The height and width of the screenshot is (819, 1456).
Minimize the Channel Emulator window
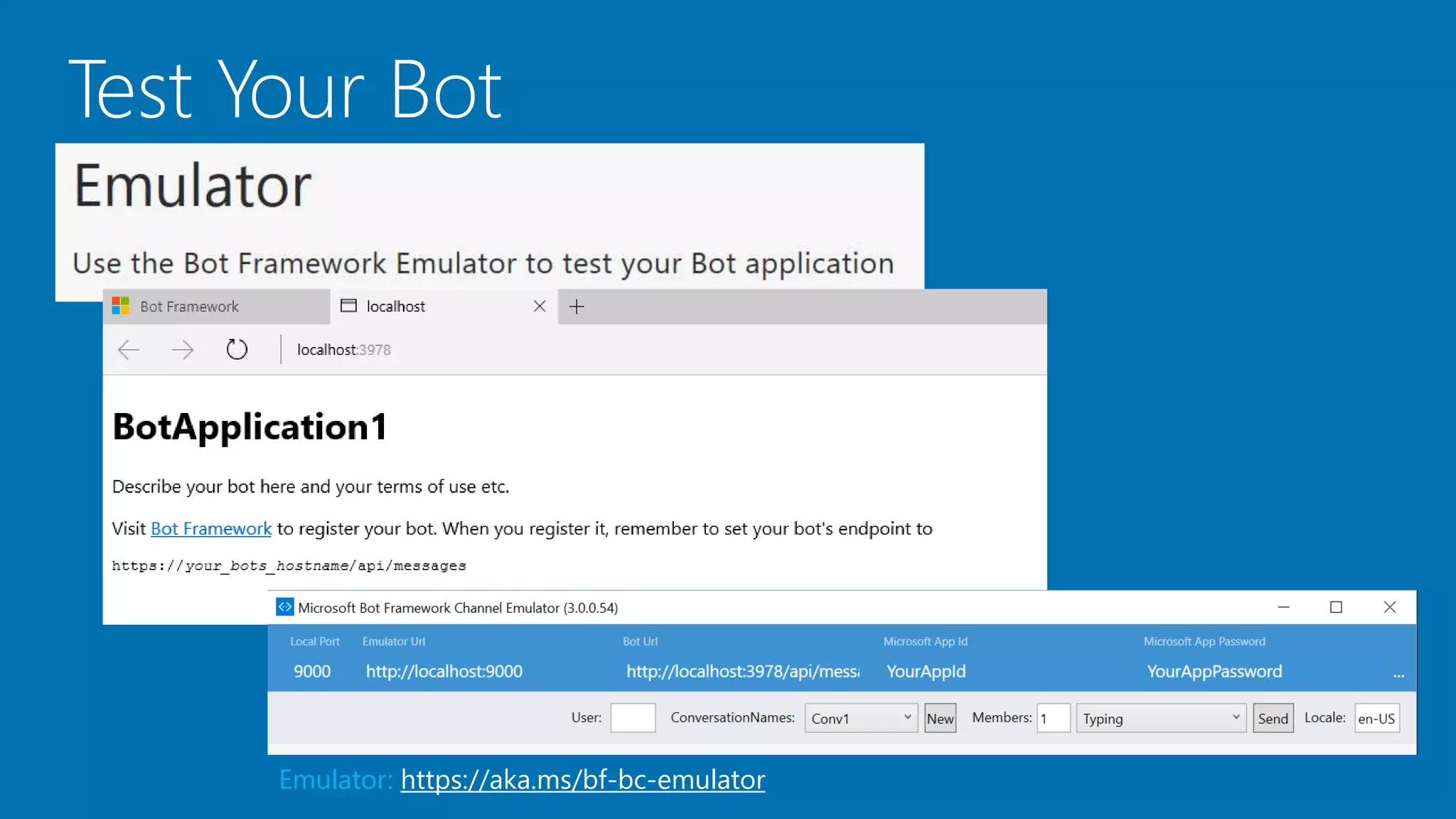tap(1284, 607)
